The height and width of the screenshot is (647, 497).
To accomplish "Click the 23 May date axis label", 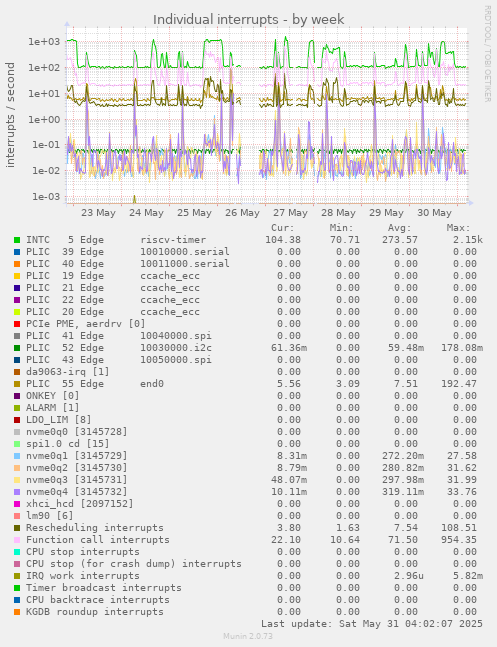I will coord(98,213).
